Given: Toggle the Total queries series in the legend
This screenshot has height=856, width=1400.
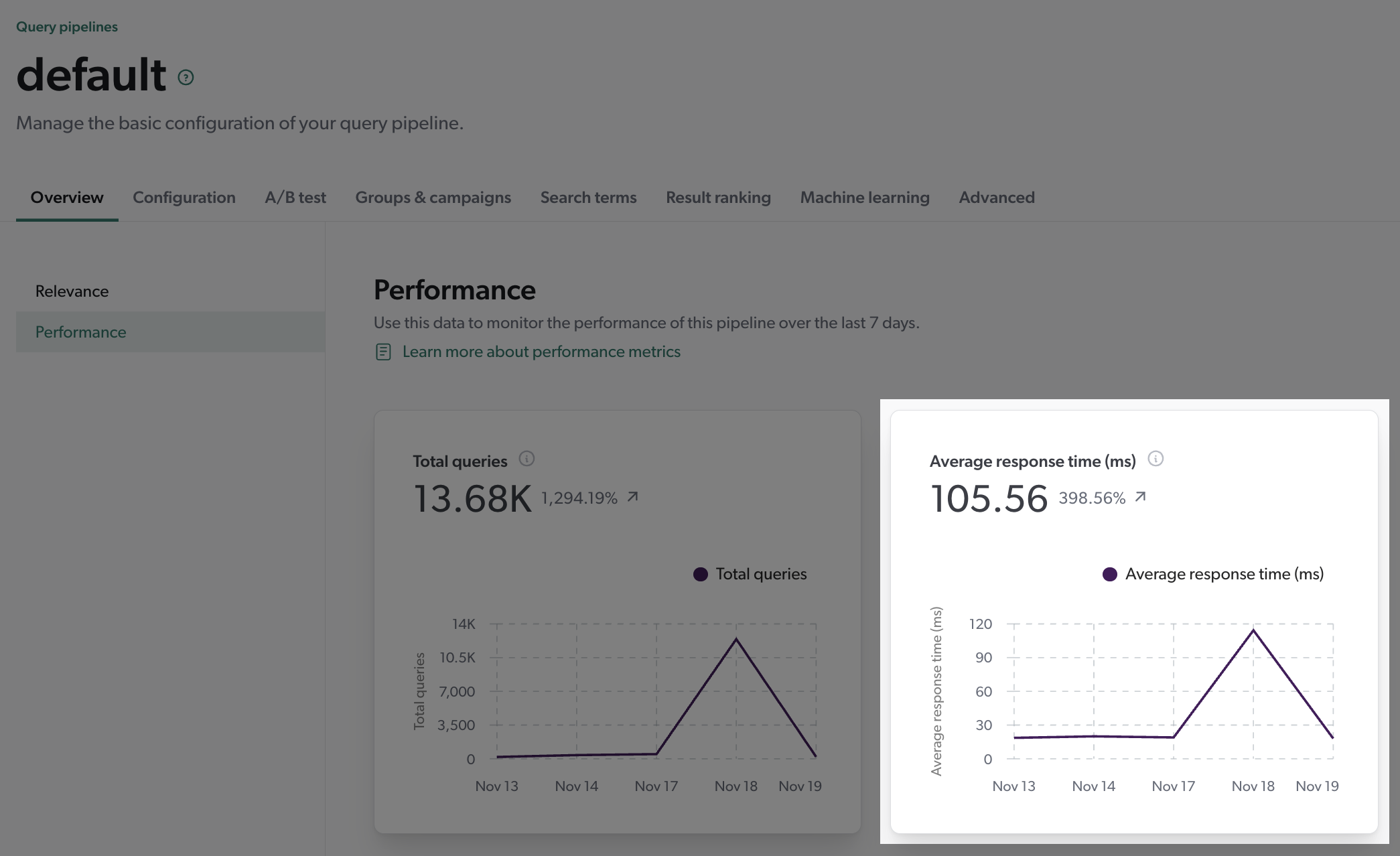Looking at the screenshot, I should click(x=761, y=573).
